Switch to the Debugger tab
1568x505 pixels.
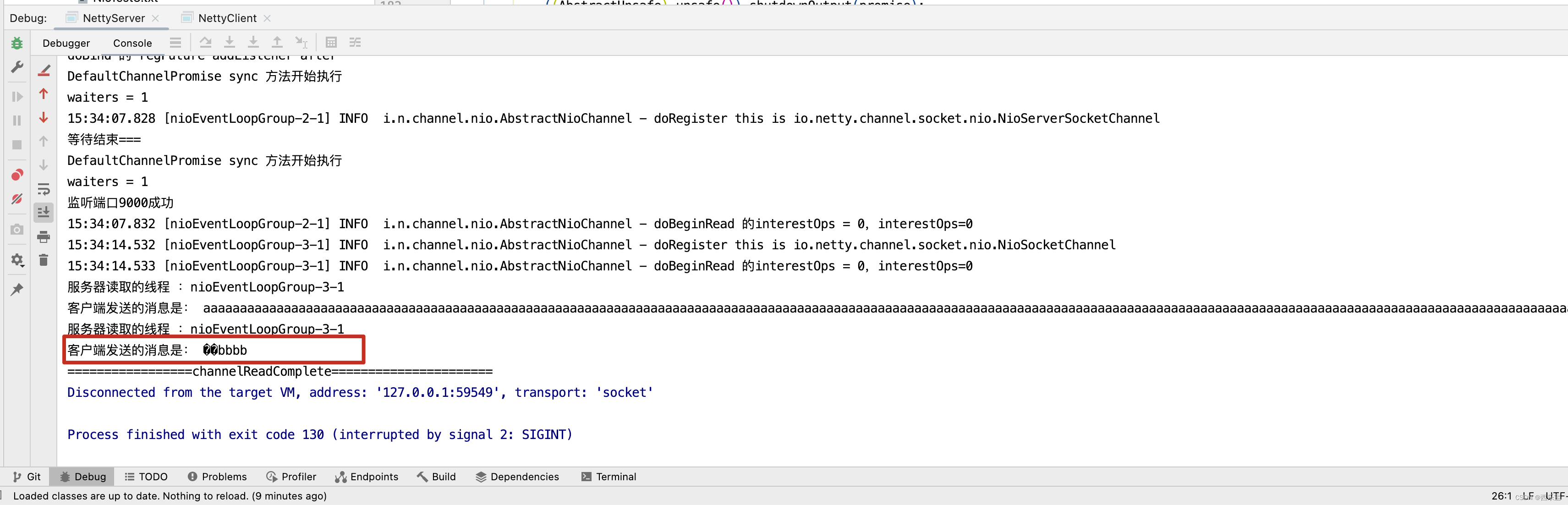point(66,43)
